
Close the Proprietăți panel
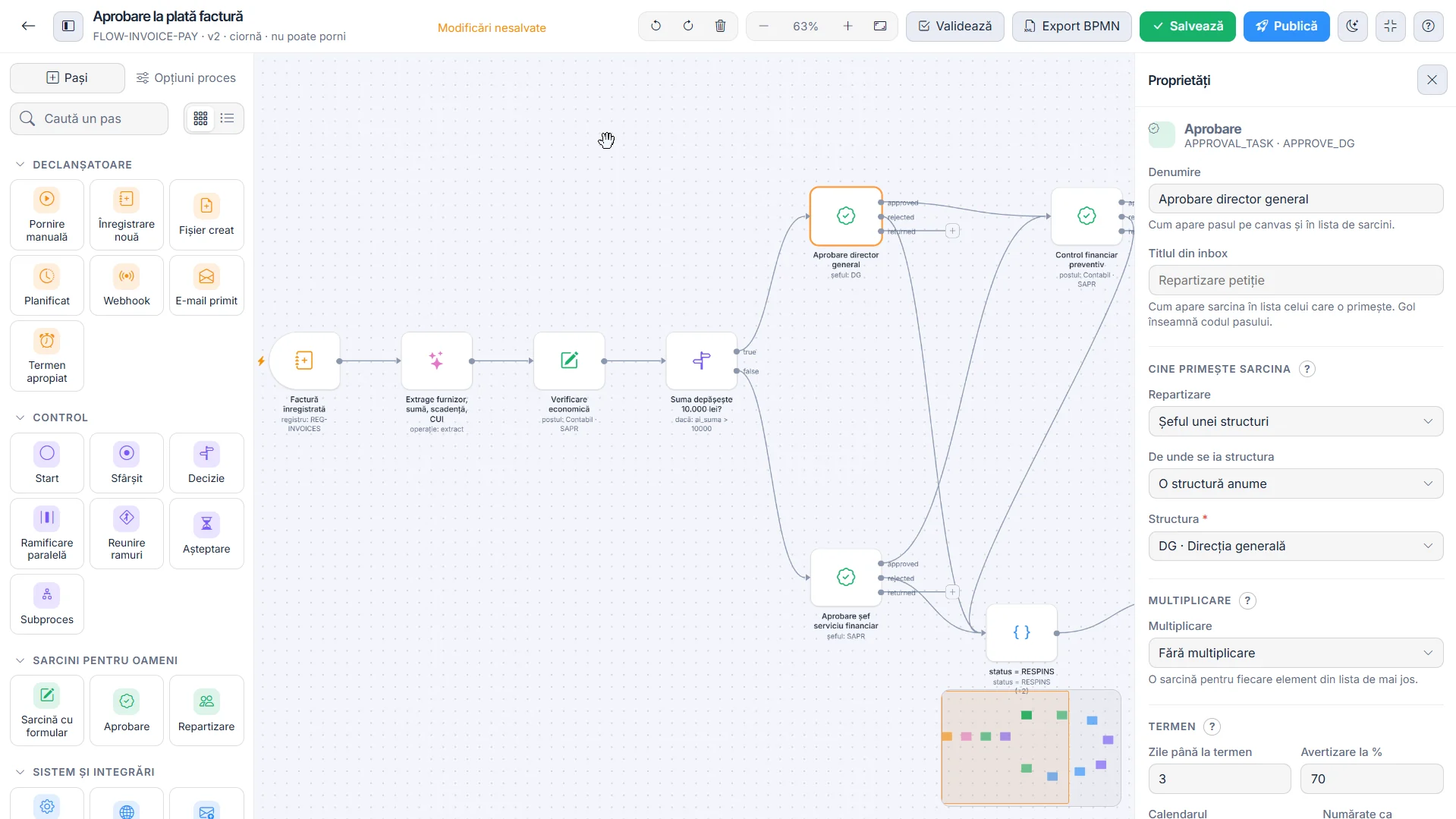pos(1432,80)
